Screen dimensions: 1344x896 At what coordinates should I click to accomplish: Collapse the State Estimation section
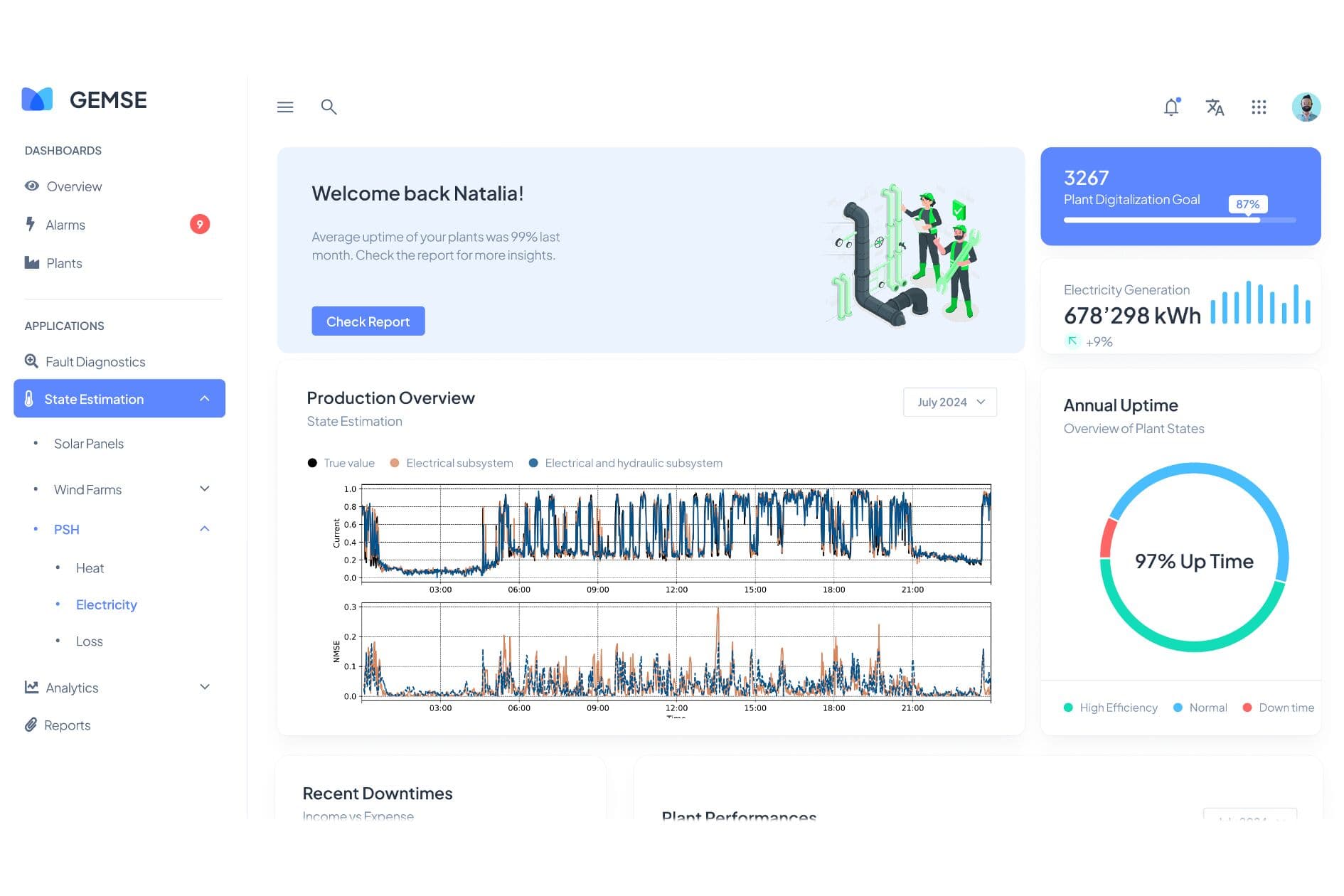tap(205, 399)
